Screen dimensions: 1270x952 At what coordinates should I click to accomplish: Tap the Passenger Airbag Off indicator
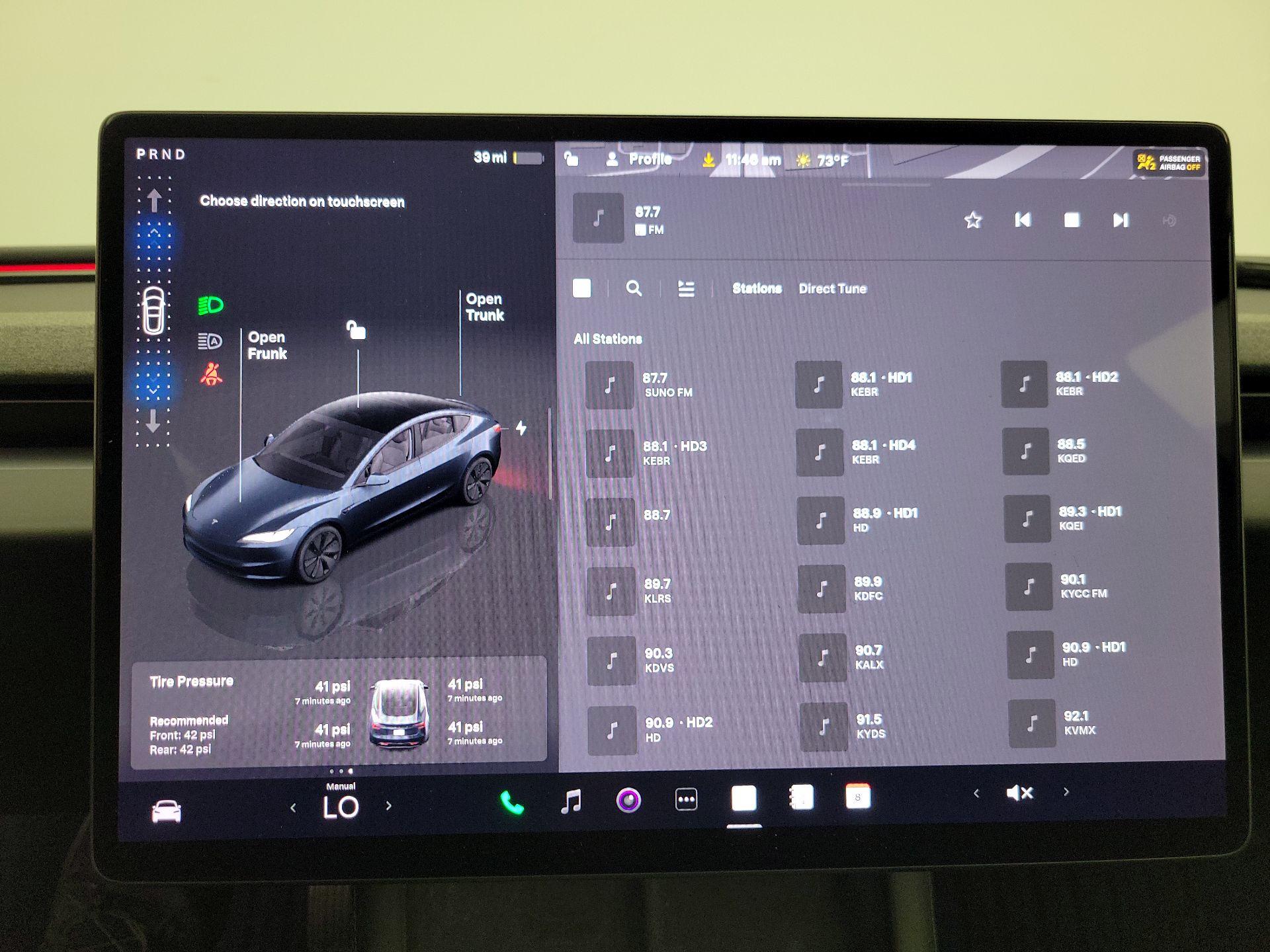click(1169, 162)
